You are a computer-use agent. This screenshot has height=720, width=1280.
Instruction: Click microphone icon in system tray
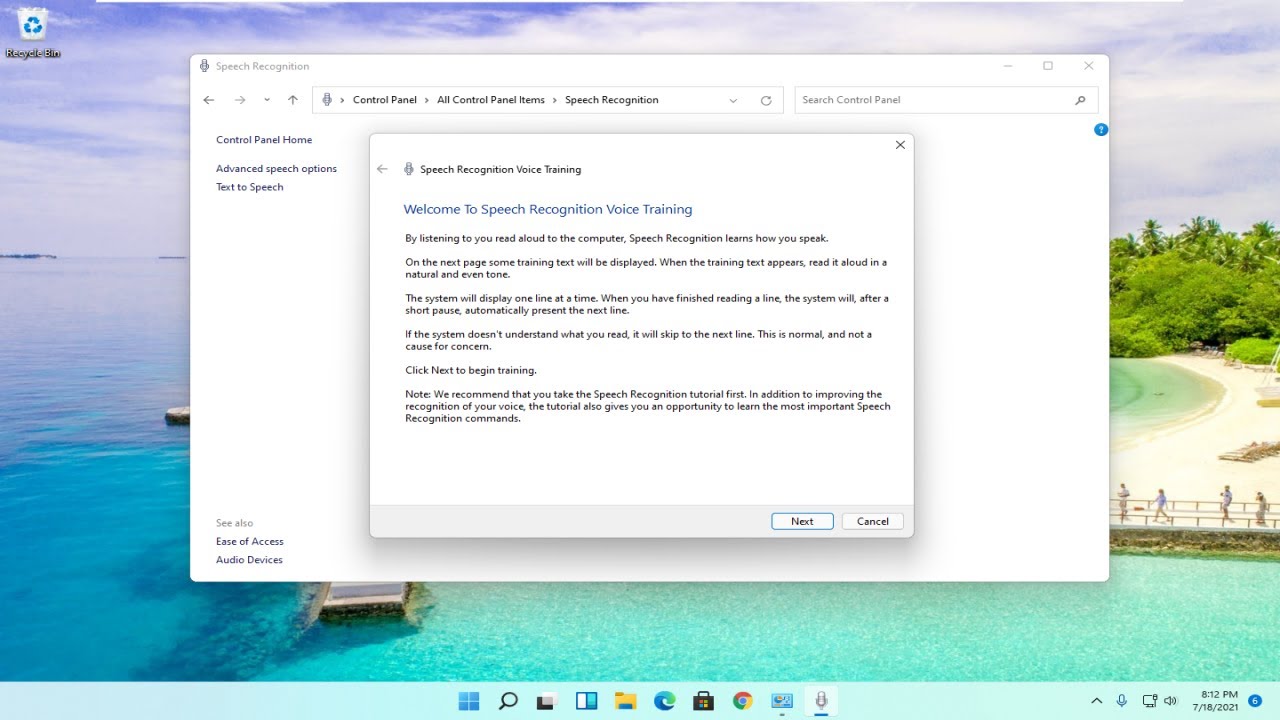pyautogui.click(x=1122, y=701)
